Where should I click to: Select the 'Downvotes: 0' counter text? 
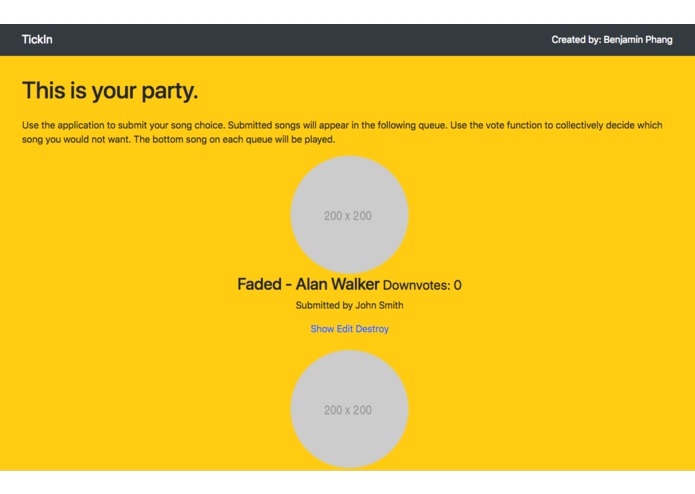pyautogui.click(x=422, y=285)
